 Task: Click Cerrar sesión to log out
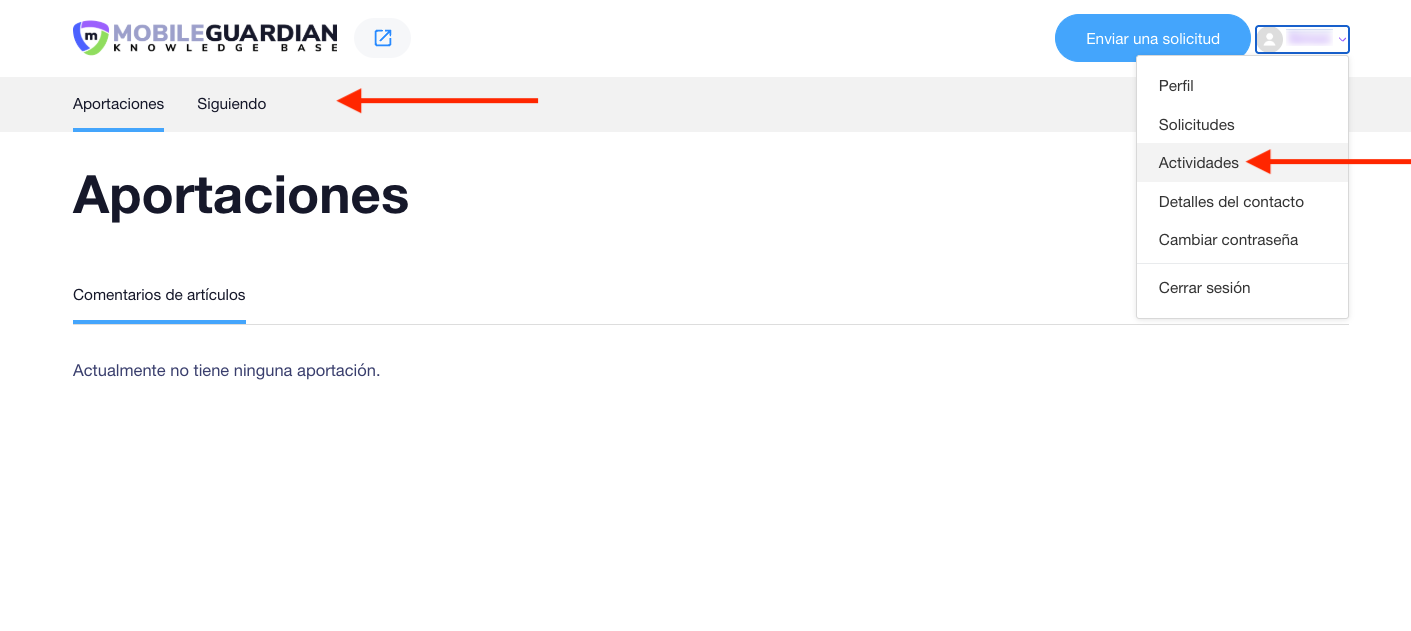pos(1204,288)
